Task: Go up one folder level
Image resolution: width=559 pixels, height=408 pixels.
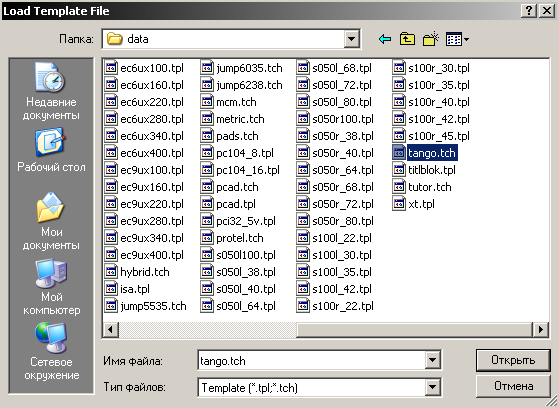Action: click(x=407, y=39)
